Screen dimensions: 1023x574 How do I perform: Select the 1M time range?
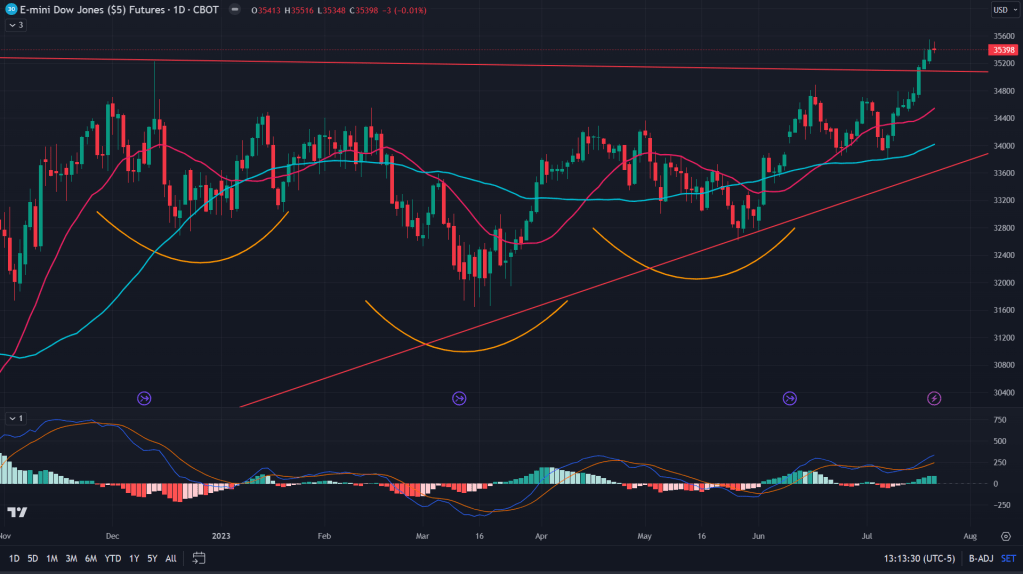tap(52, 558)
